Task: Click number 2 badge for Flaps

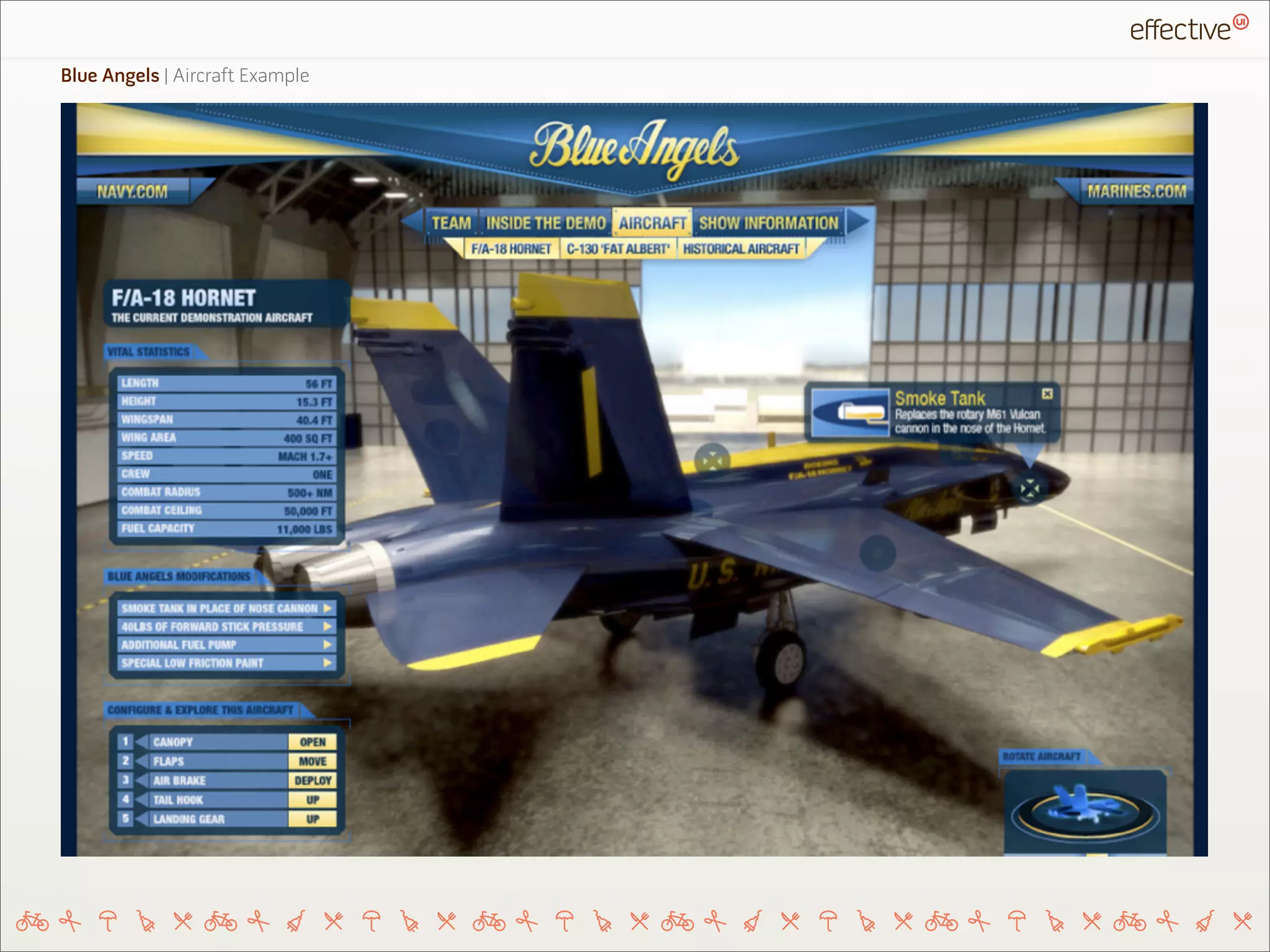Action: (125, 760)
